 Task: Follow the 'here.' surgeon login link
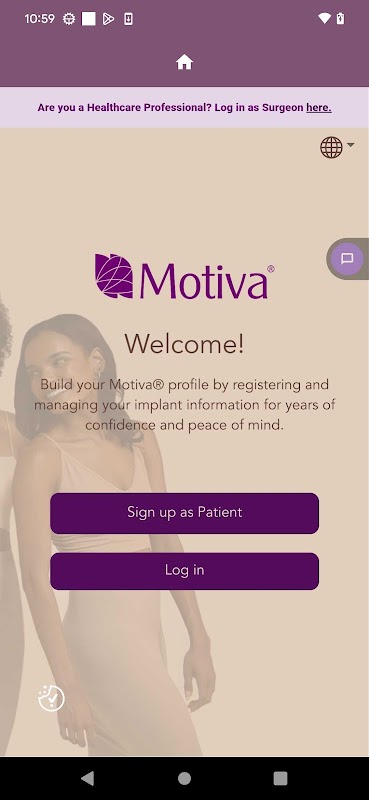(318, 108)
